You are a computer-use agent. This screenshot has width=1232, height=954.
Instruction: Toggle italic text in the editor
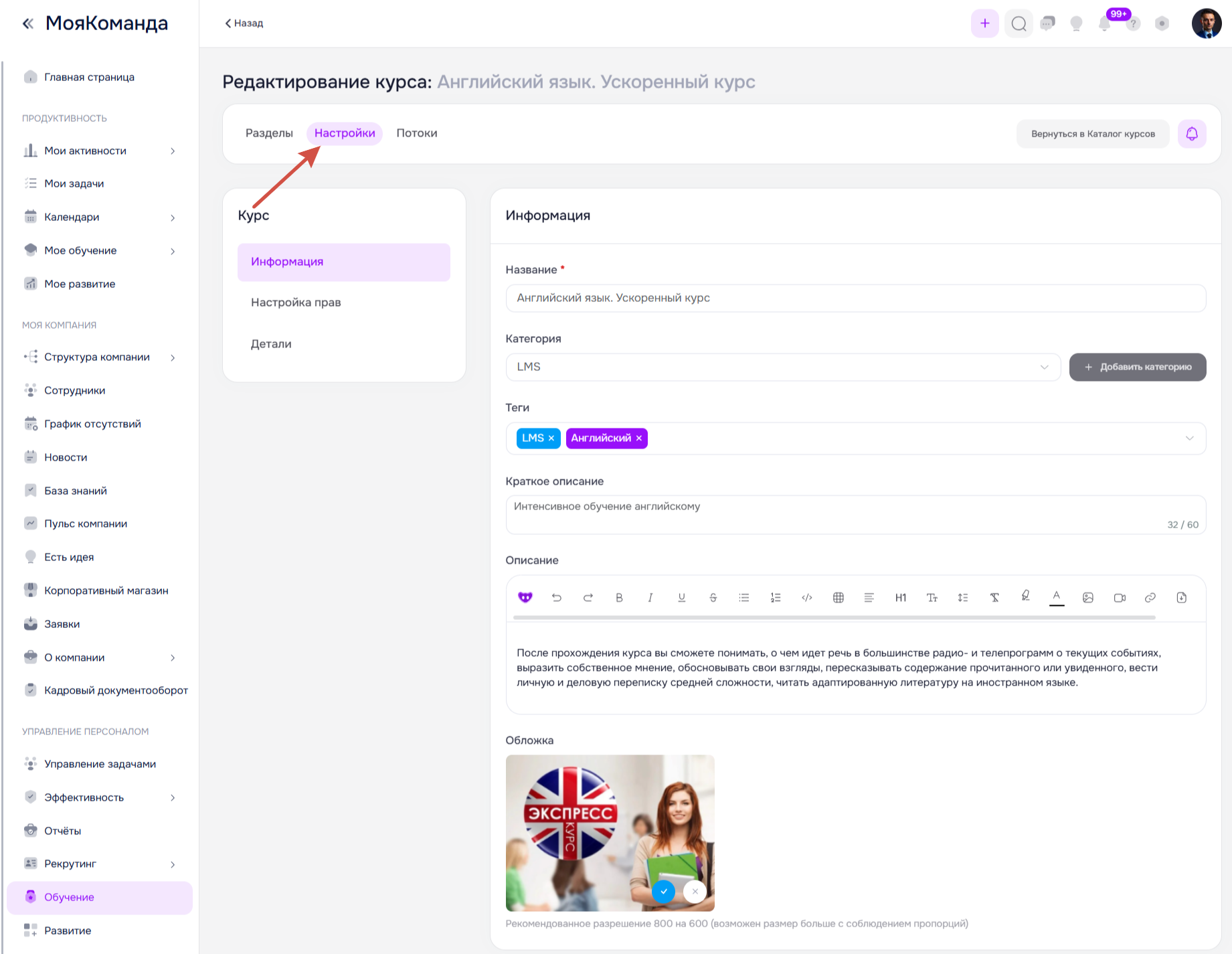[x=650, y=598]
